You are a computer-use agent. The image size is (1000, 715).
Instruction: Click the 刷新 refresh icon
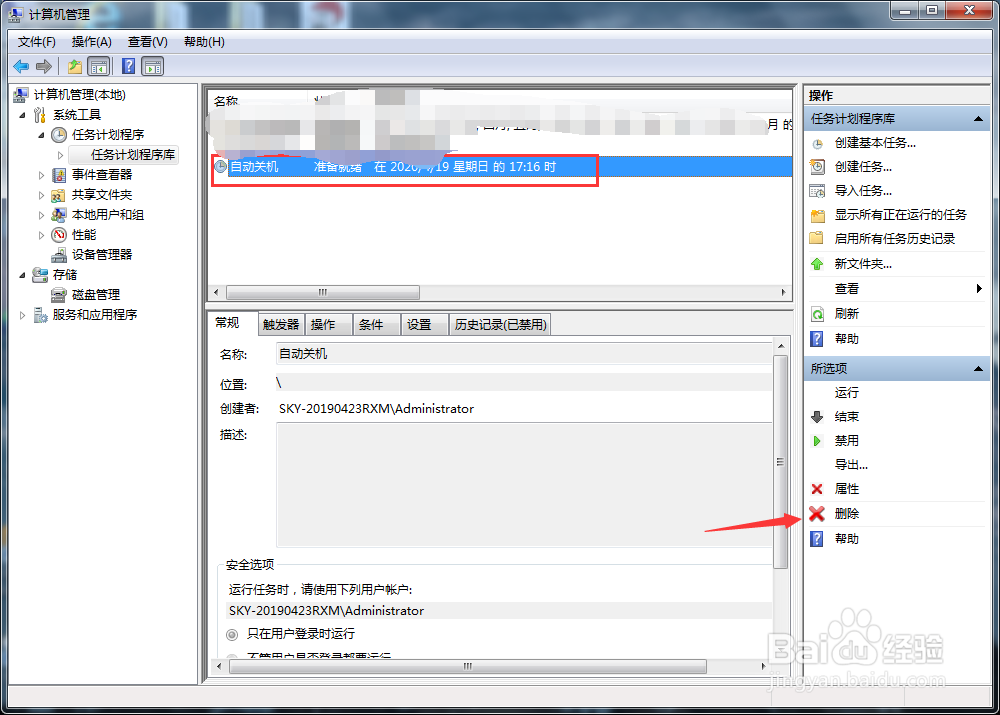[x=818, y=313]
